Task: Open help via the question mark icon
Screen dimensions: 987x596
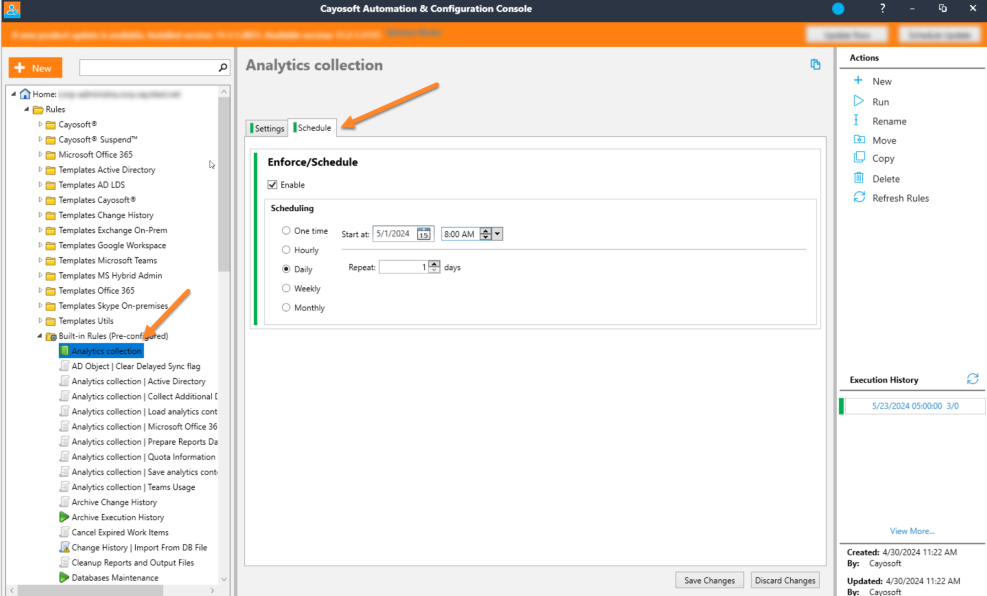Action: pos(883,8)
